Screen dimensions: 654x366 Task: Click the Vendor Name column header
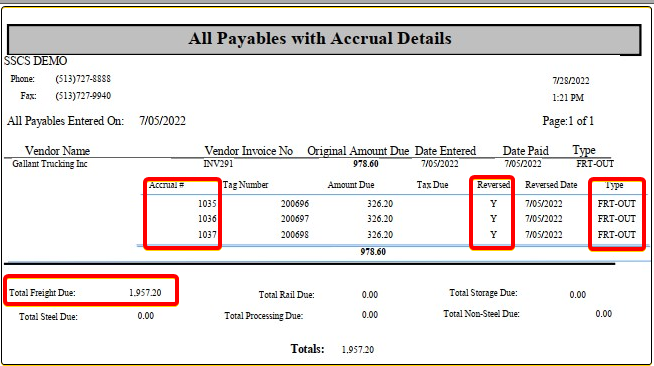[57, 150]
